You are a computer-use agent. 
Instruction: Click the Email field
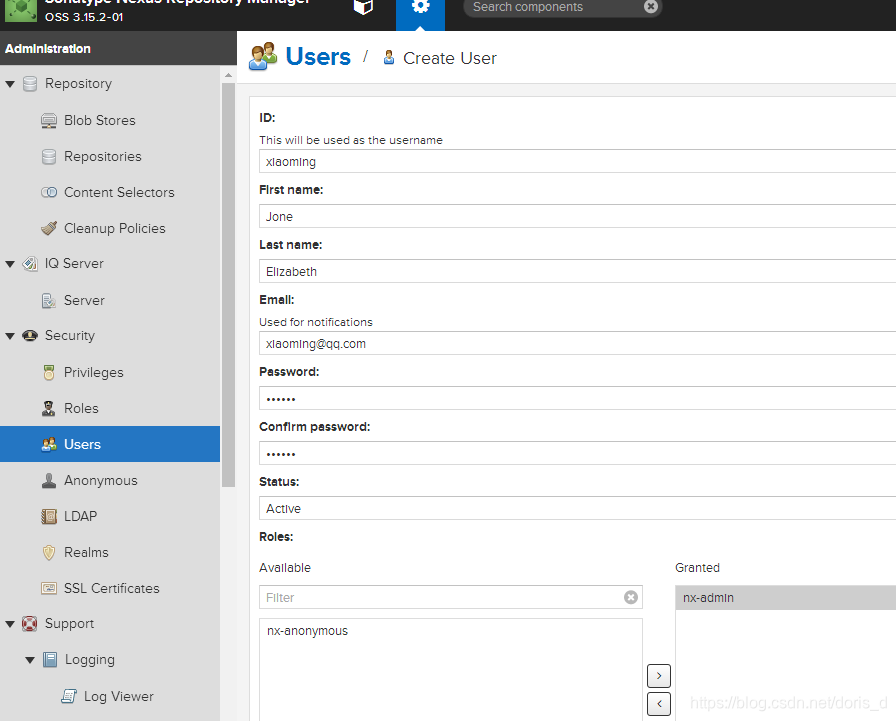pos(577,343)
